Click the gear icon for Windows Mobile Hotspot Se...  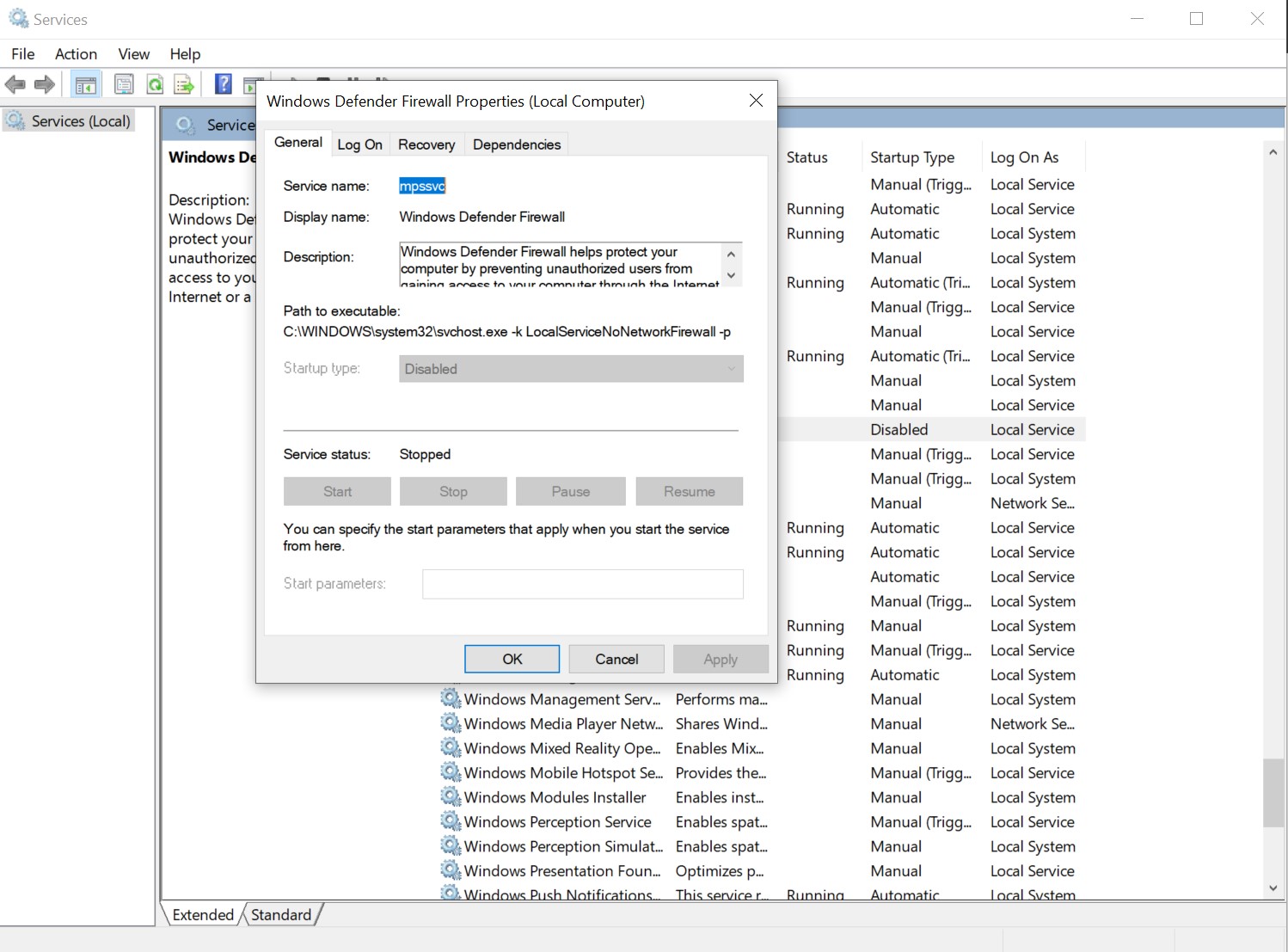click(451, 771)
